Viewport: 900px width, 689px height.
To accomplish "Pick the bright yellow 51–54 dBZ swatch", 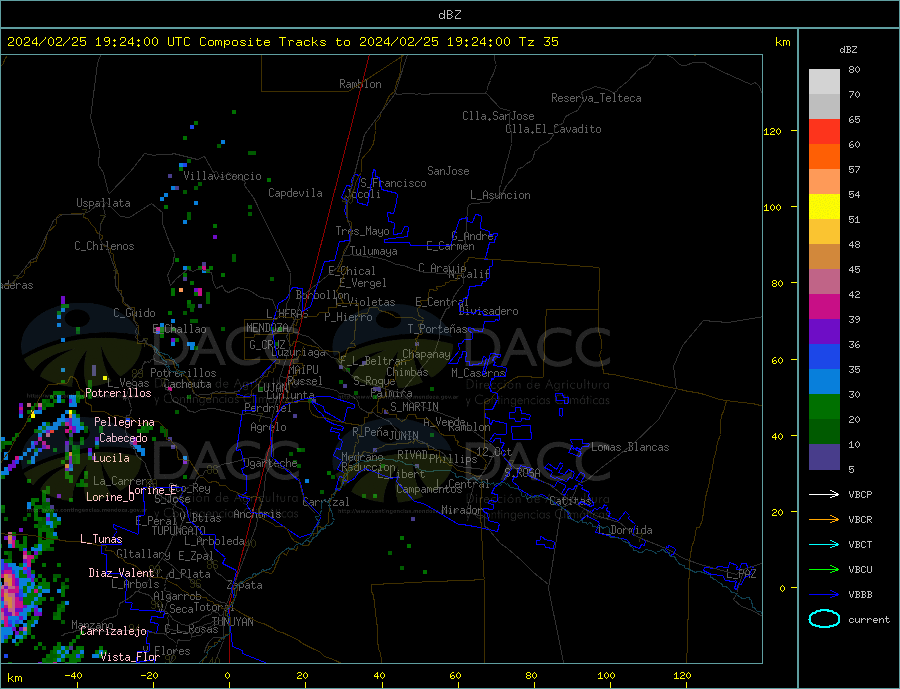I will pyautogui.click(x=824, y=207).
